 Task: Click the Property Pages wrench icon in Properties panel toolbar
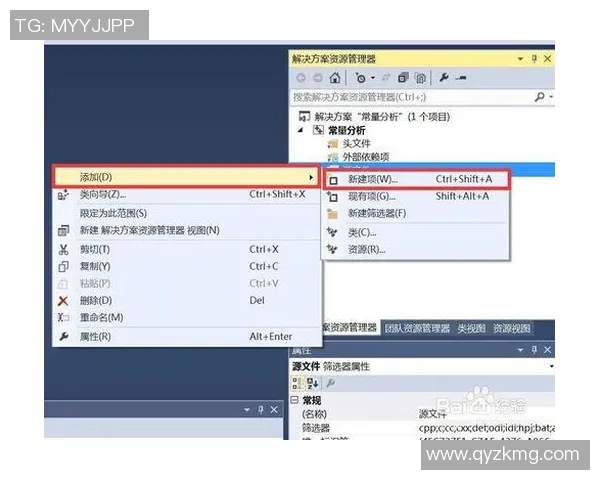pos(330,383)
